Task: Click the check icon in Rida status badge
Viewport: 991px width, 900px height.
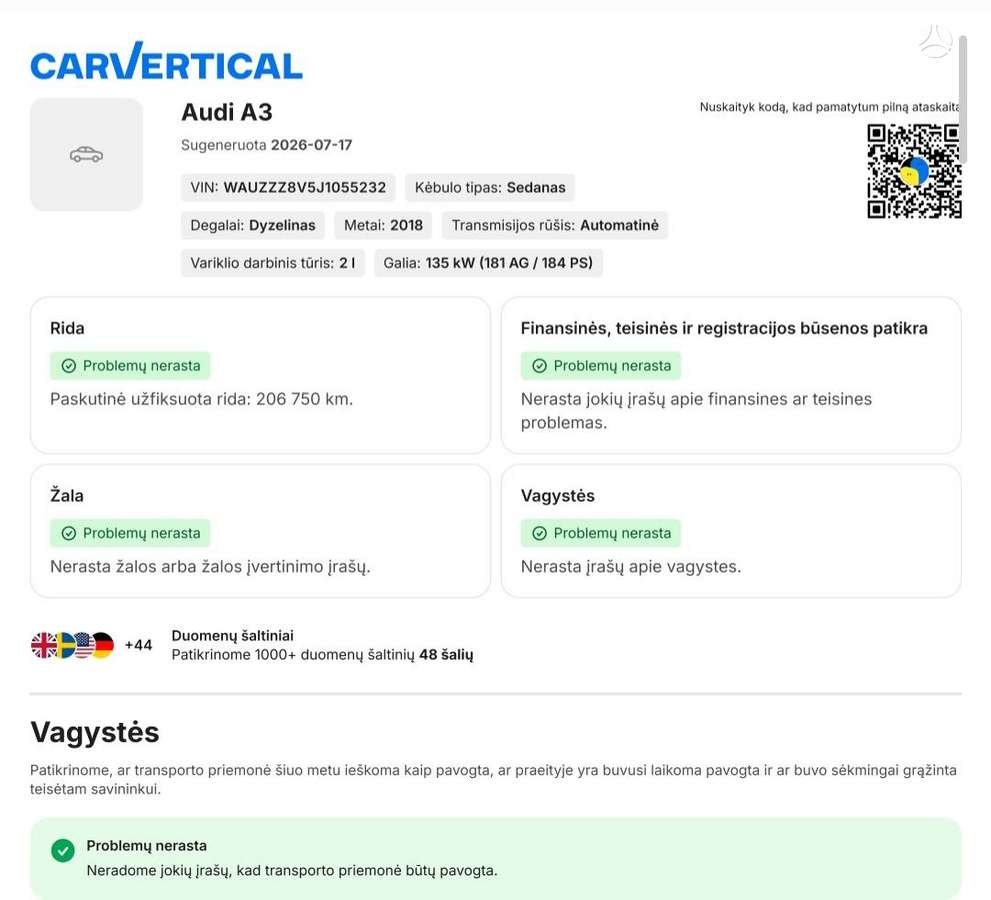Action: (x=69, y=366)
